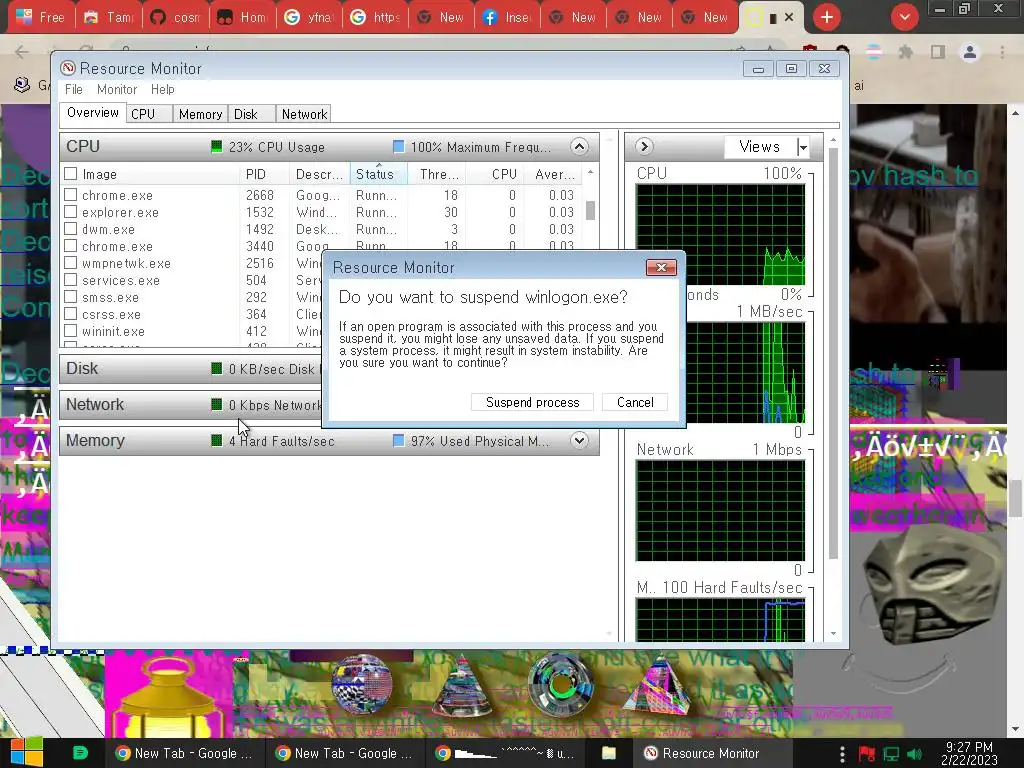Image resolution: width=1024 pixels, height=768 pixels.
Task: Select the Overview tab
Action: coord(93,112)
